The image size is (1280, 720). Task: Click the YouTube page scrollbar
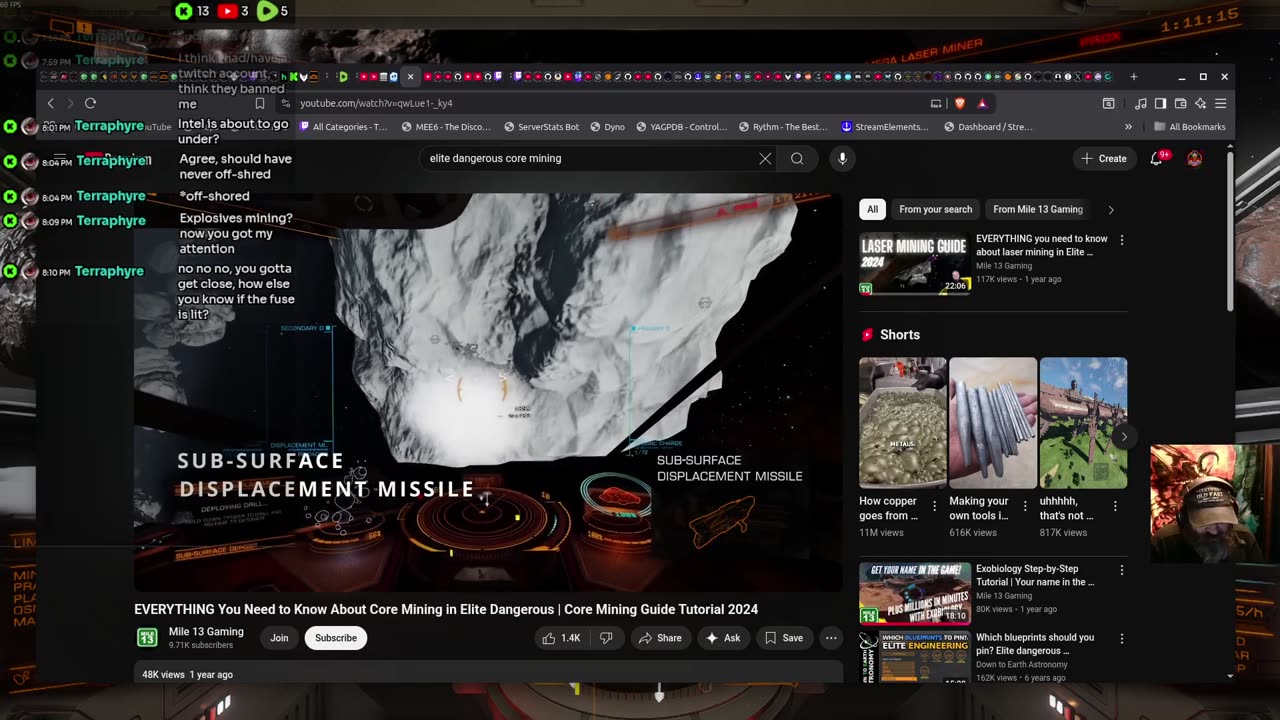pyautogui.click(x=1230, y=230)
